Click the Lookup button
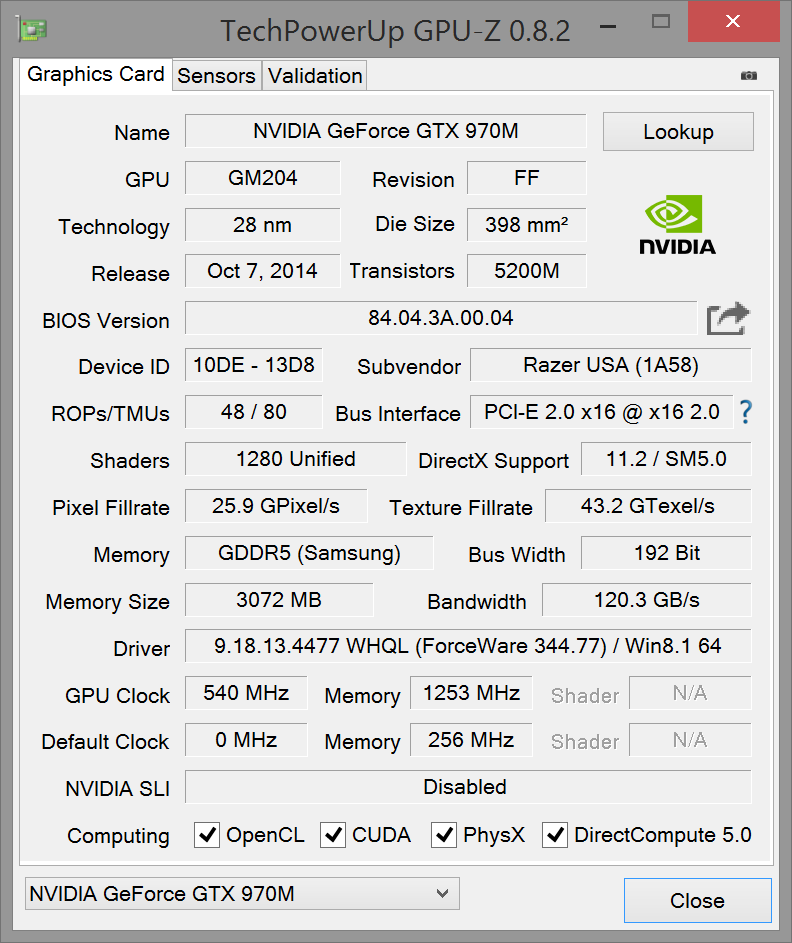792x943 pixels. (678, 132)
